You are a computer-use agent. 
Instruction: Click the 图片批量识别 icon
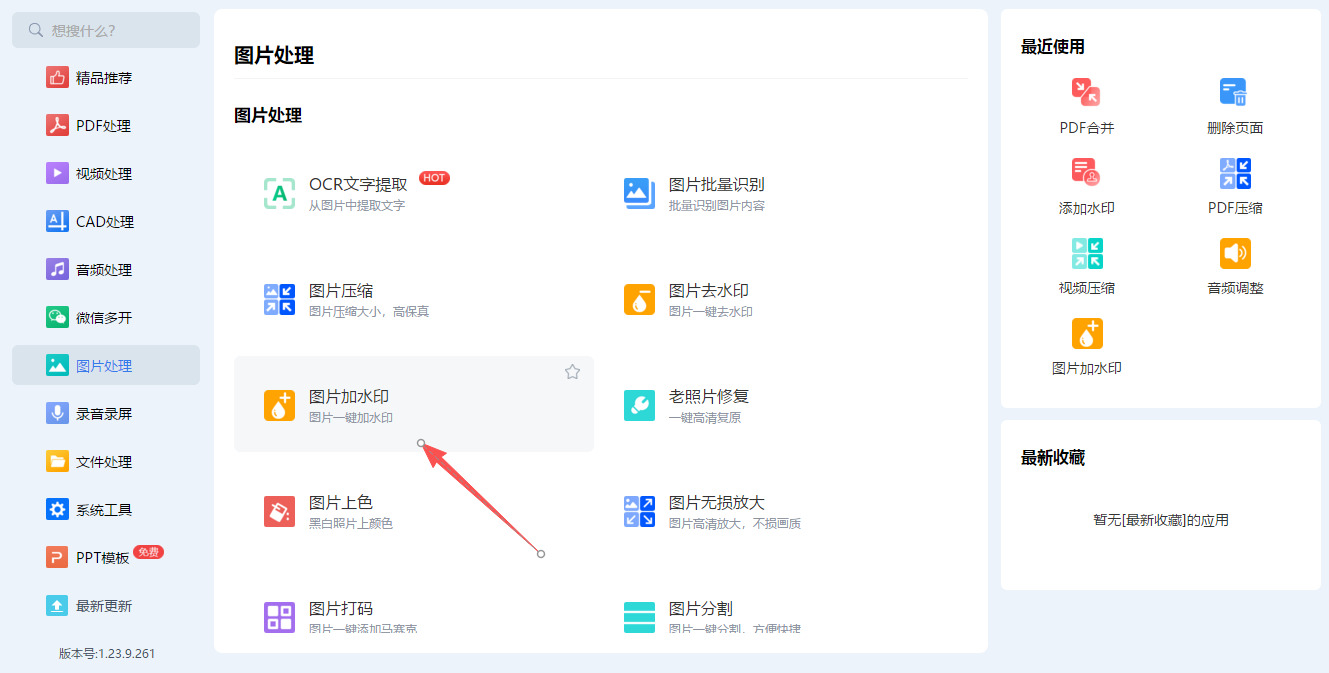[x=639, y=193]
